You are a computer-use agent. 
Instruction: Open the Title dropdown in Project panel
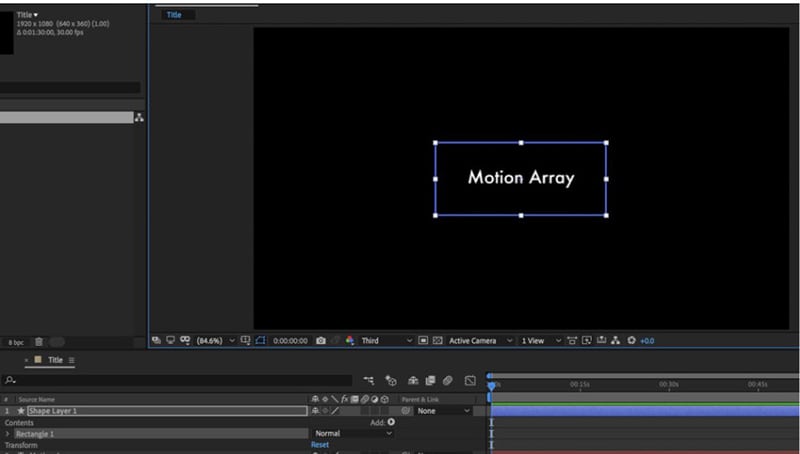tap(27, 15)
